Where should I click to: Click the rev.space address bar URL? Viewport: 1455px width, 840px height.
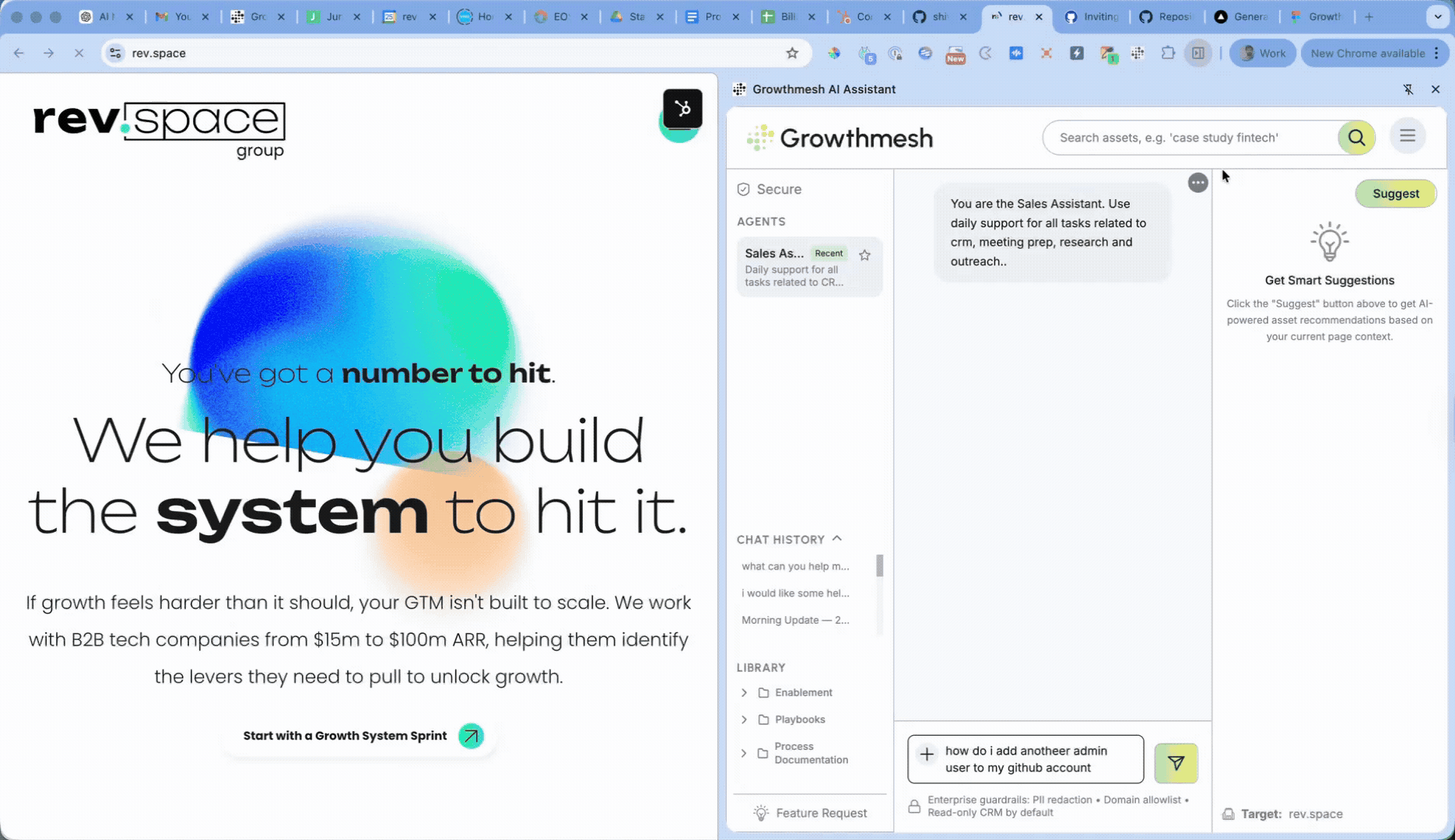(x=159, y=53)
